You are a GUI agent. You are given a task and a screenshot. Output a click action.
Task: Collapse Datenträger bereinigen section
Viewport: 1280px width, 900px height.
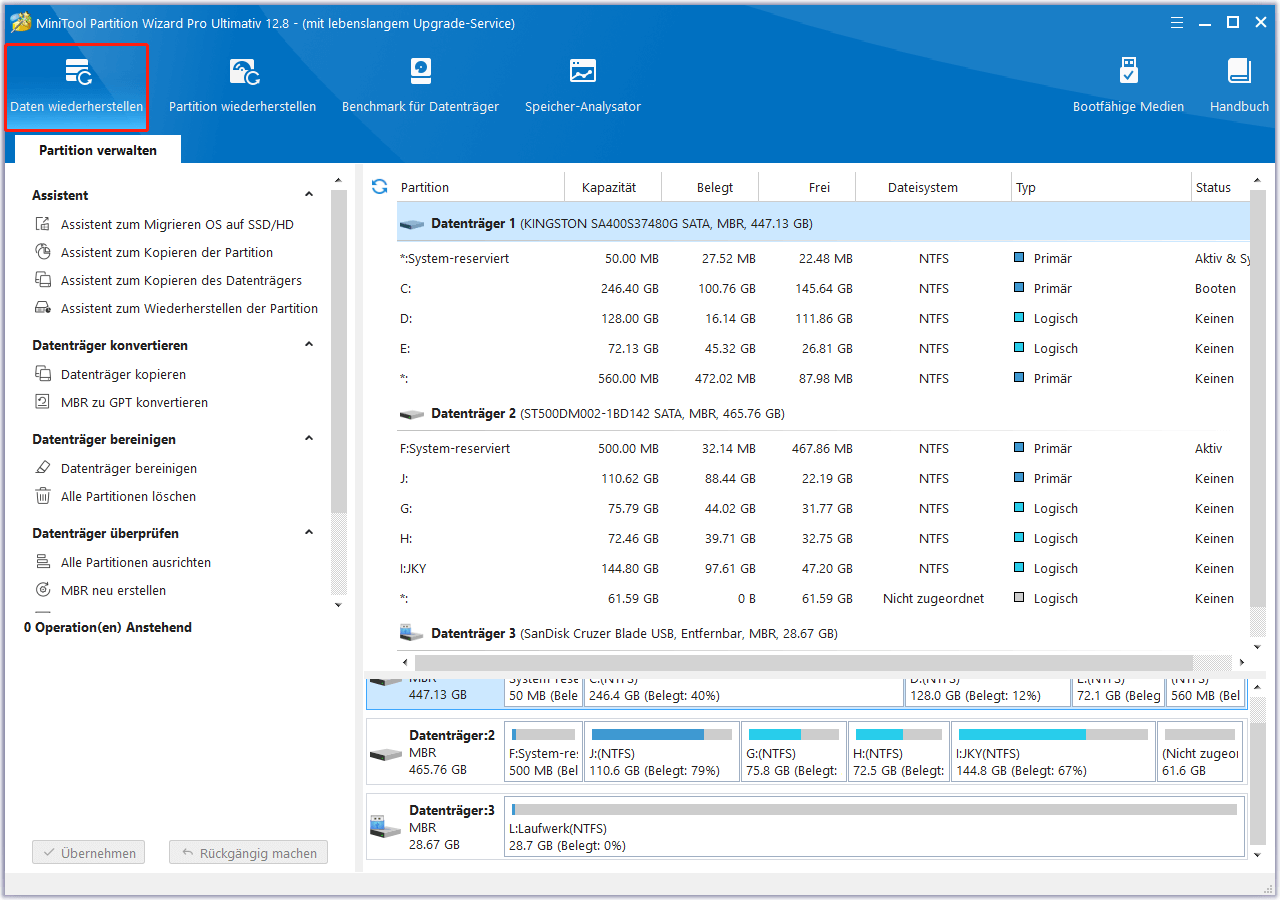(309, 439)
